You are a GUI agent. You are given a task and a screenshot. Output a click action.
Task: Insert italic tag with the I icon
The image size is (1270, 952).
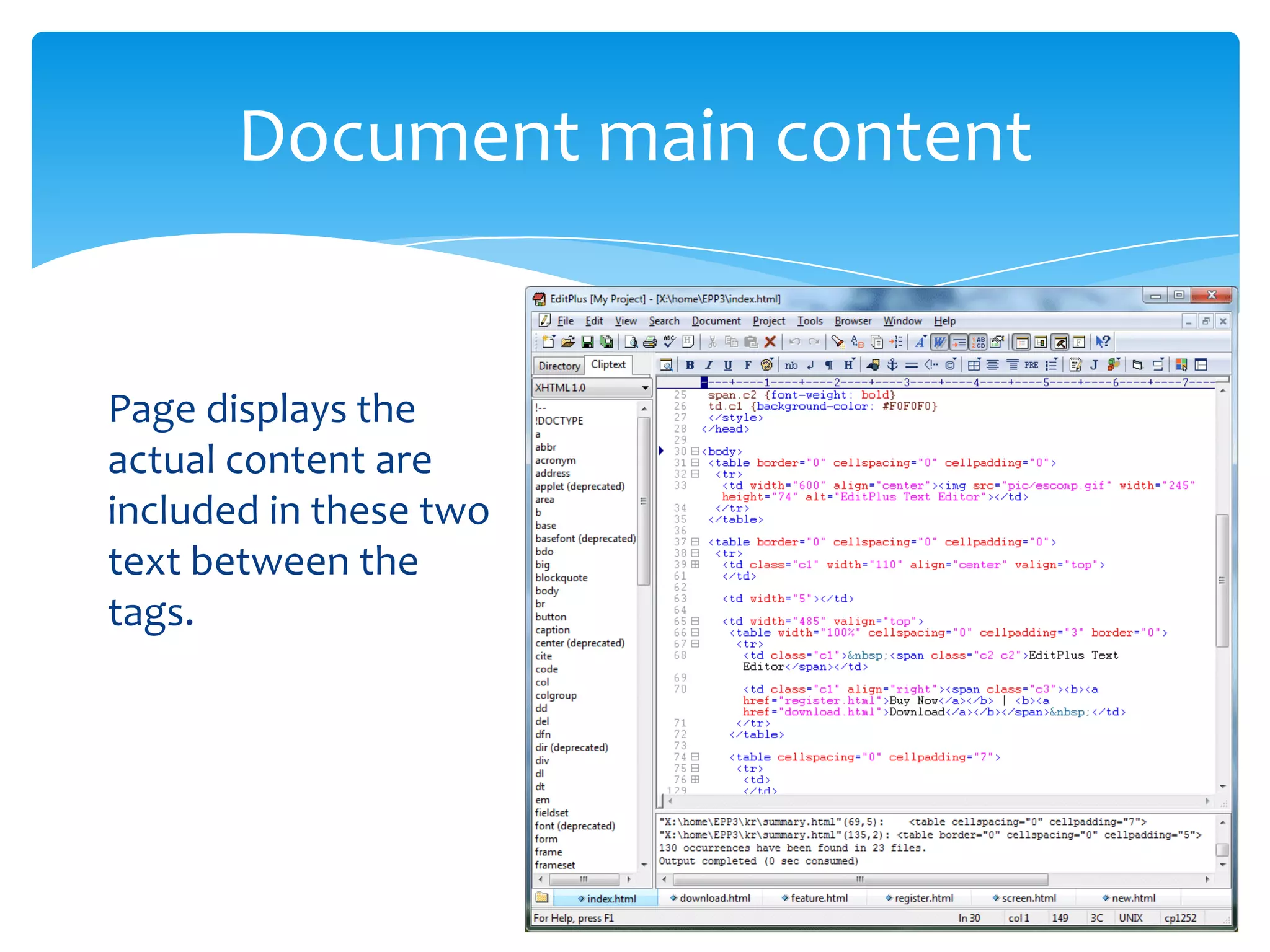709,365
